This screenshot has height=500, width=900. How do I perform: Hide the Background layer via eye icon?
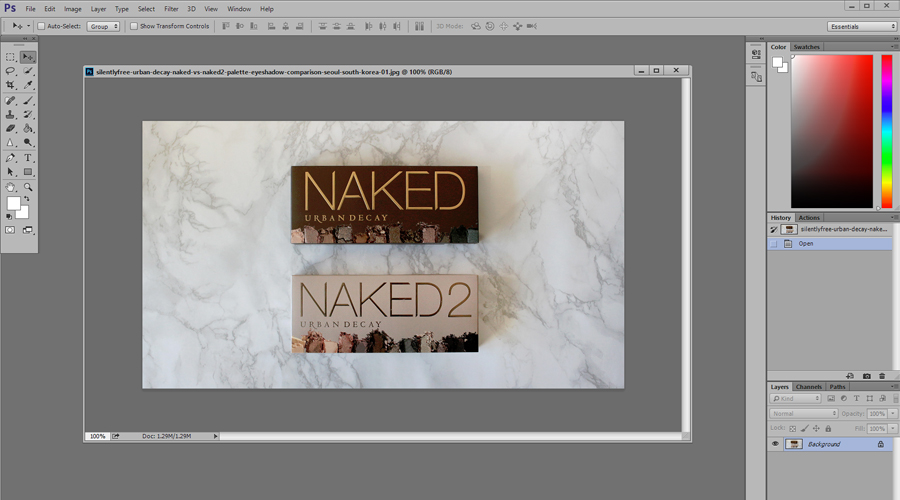point(775,444)
